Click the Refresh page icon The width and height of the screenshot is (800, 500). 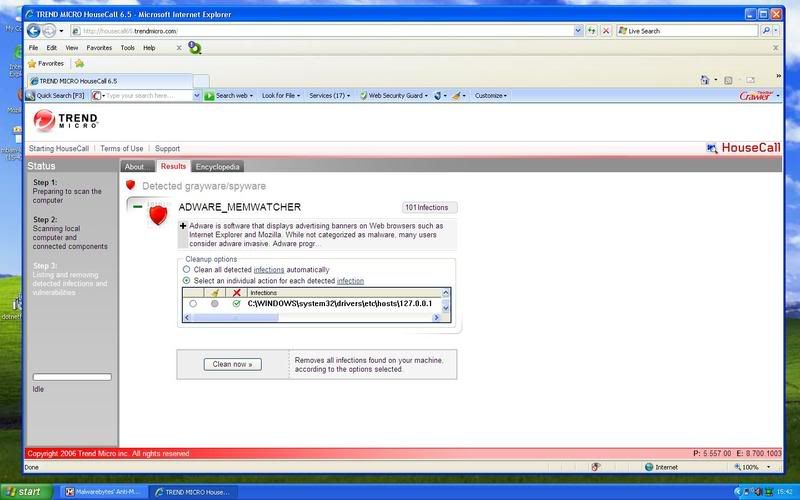click(x=591, y=31)
